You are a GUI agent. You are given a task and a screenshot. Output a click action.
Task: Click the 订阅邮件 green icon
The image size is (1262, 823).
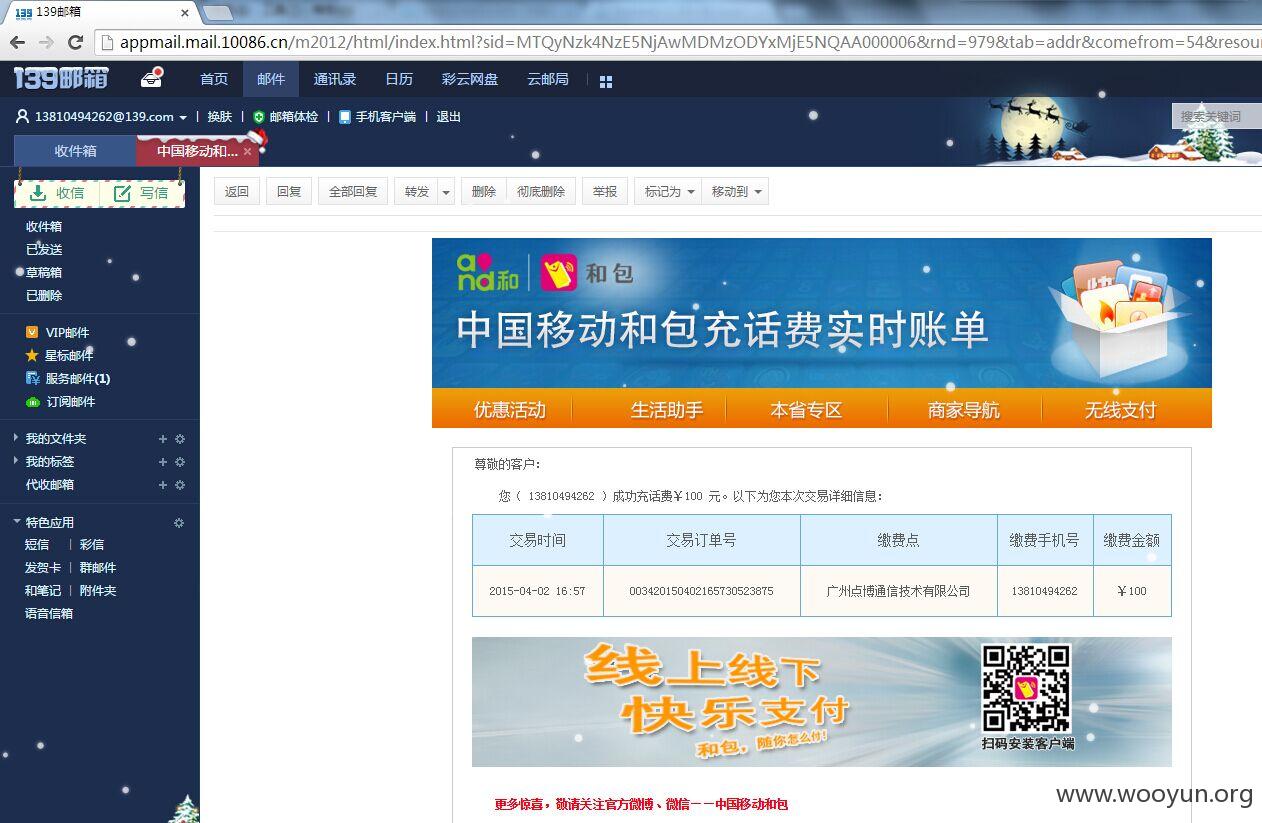point(32,401)
